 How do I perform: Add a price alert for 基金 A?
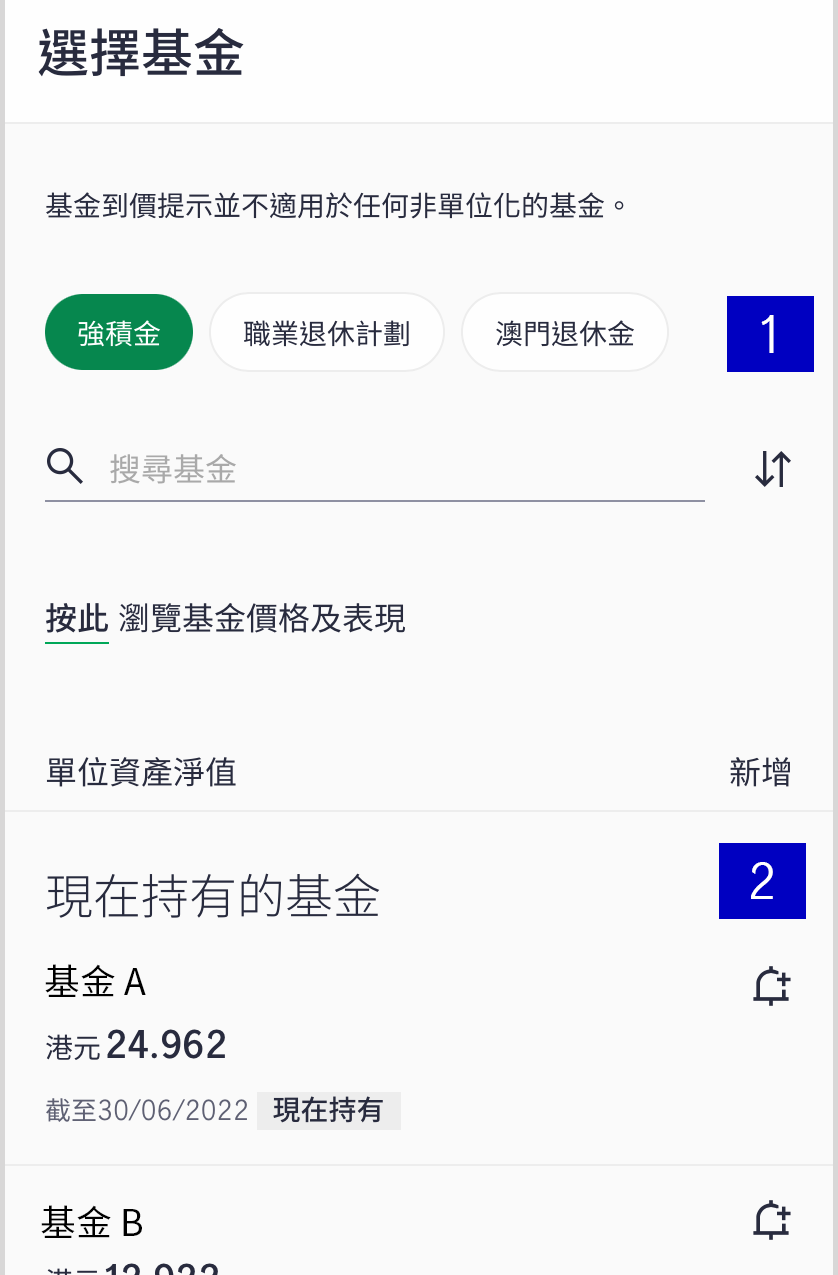(771, 987)
